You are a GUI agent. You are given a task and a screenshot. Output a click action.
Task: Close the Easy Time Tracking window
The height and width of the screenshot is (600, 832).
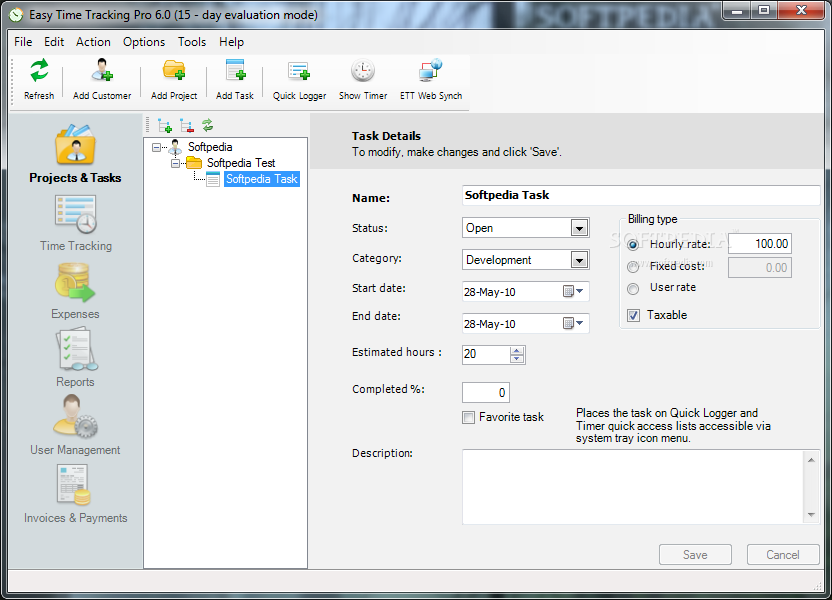(x=802, y=10)
